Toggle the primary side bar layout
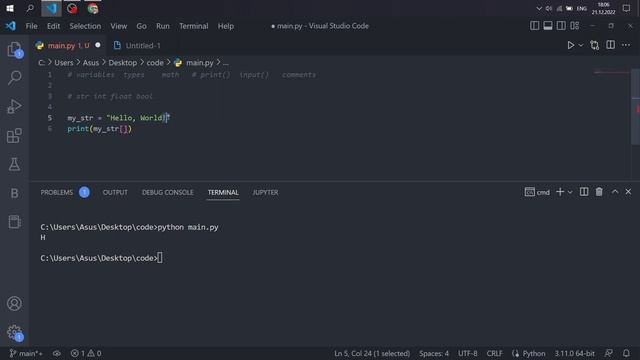 click(534, 26)
